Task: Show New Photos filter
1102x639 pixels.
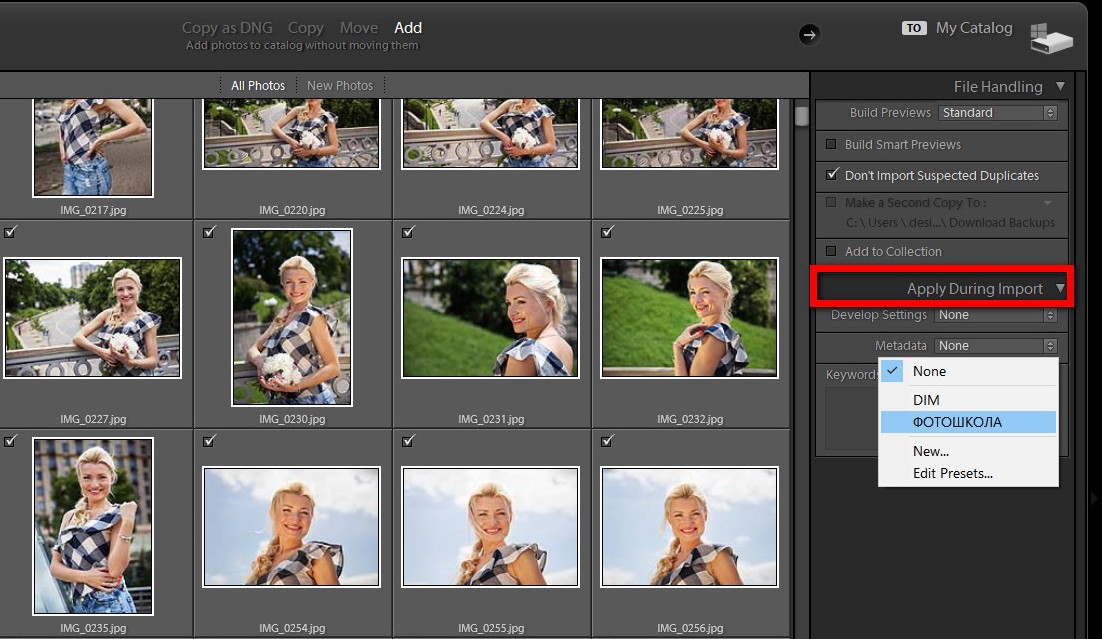Action: click(x=339, y=86)
